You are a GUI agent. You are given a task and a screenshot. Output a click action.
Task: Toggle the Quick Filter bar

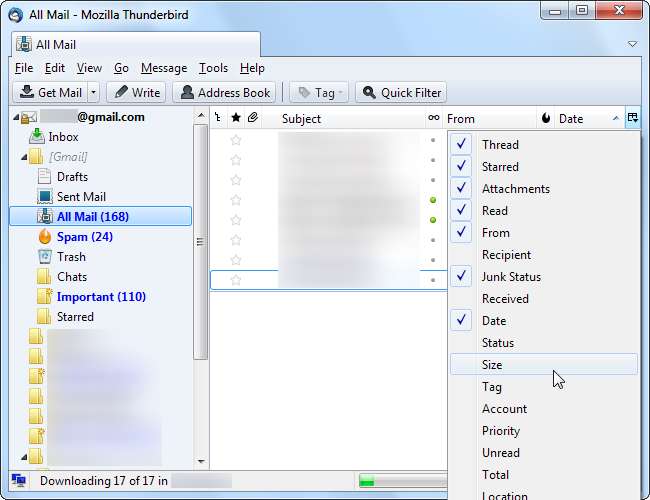pyautogui.click(x=401, y=92)
